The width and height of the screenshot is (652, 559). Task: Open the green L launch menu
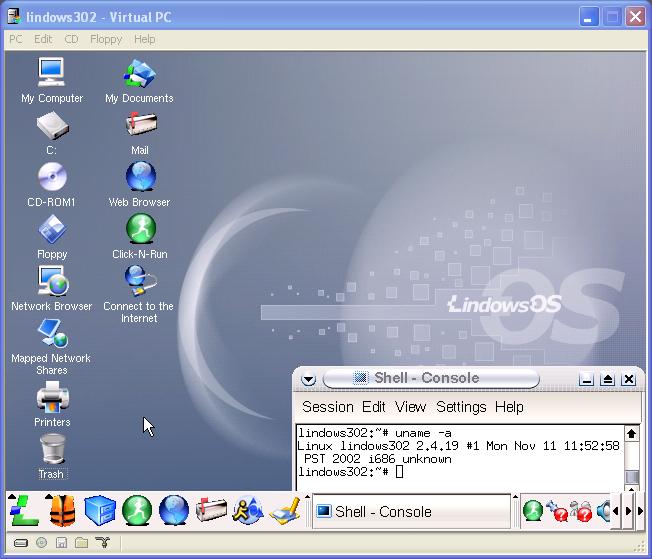[24, 510]
